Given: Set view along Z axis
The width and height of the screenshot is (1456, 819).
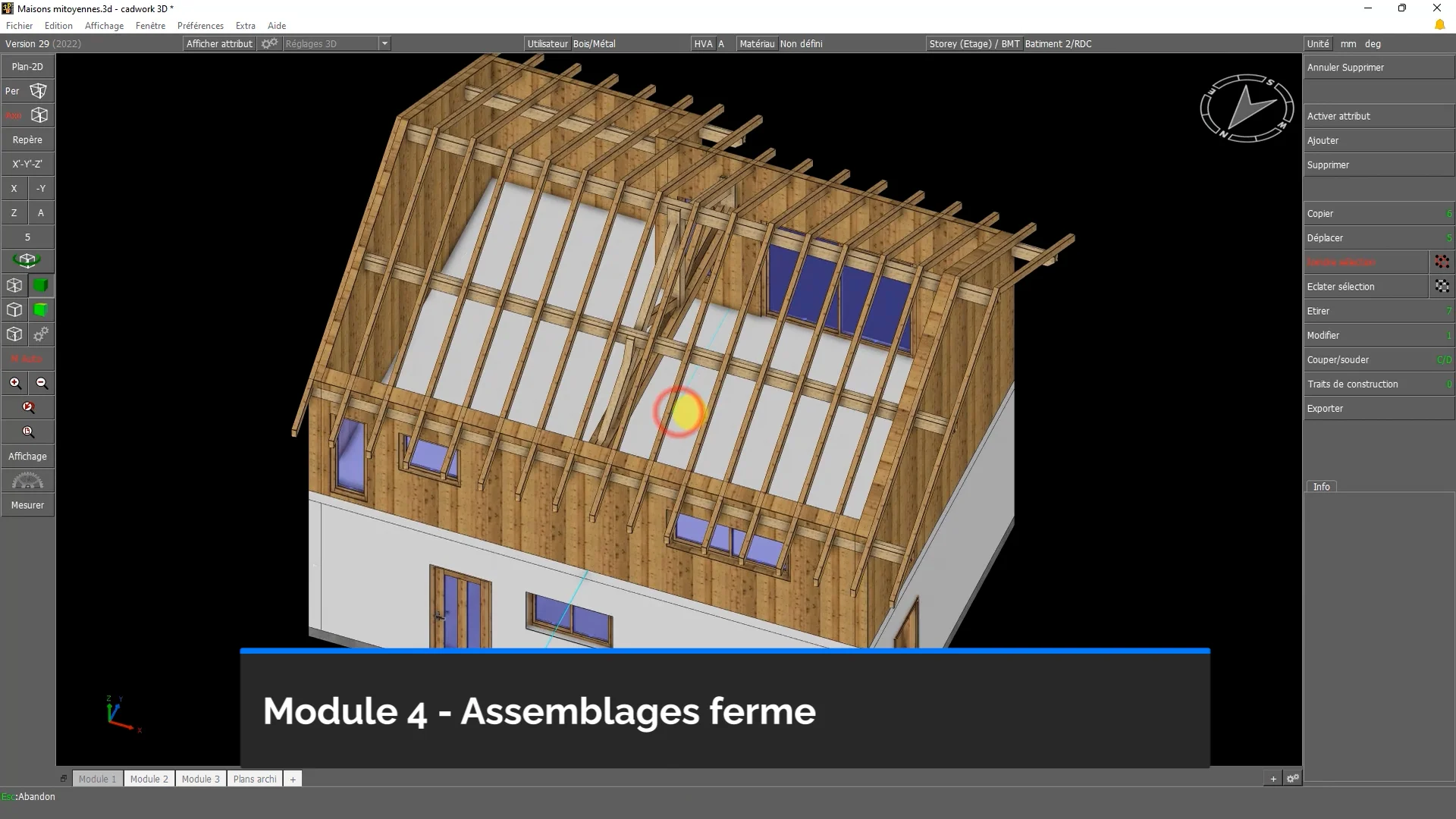Looking at the screenshot, I should [x=14, y=213].
